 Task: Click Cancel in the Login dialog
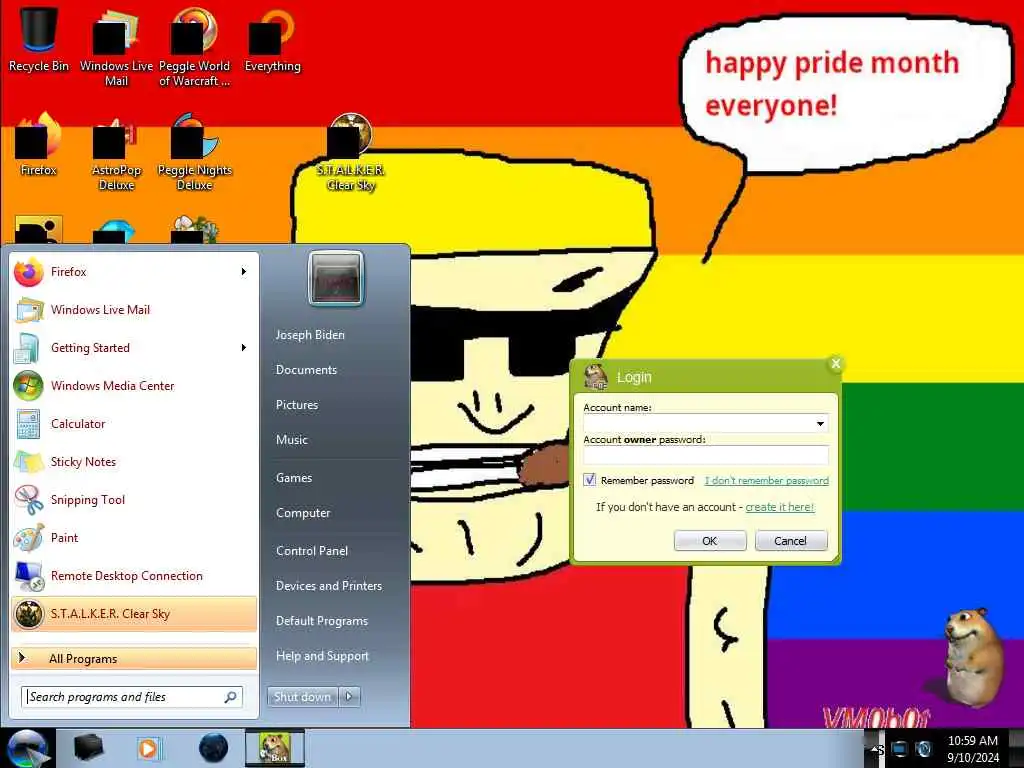[x=791, y=541]
